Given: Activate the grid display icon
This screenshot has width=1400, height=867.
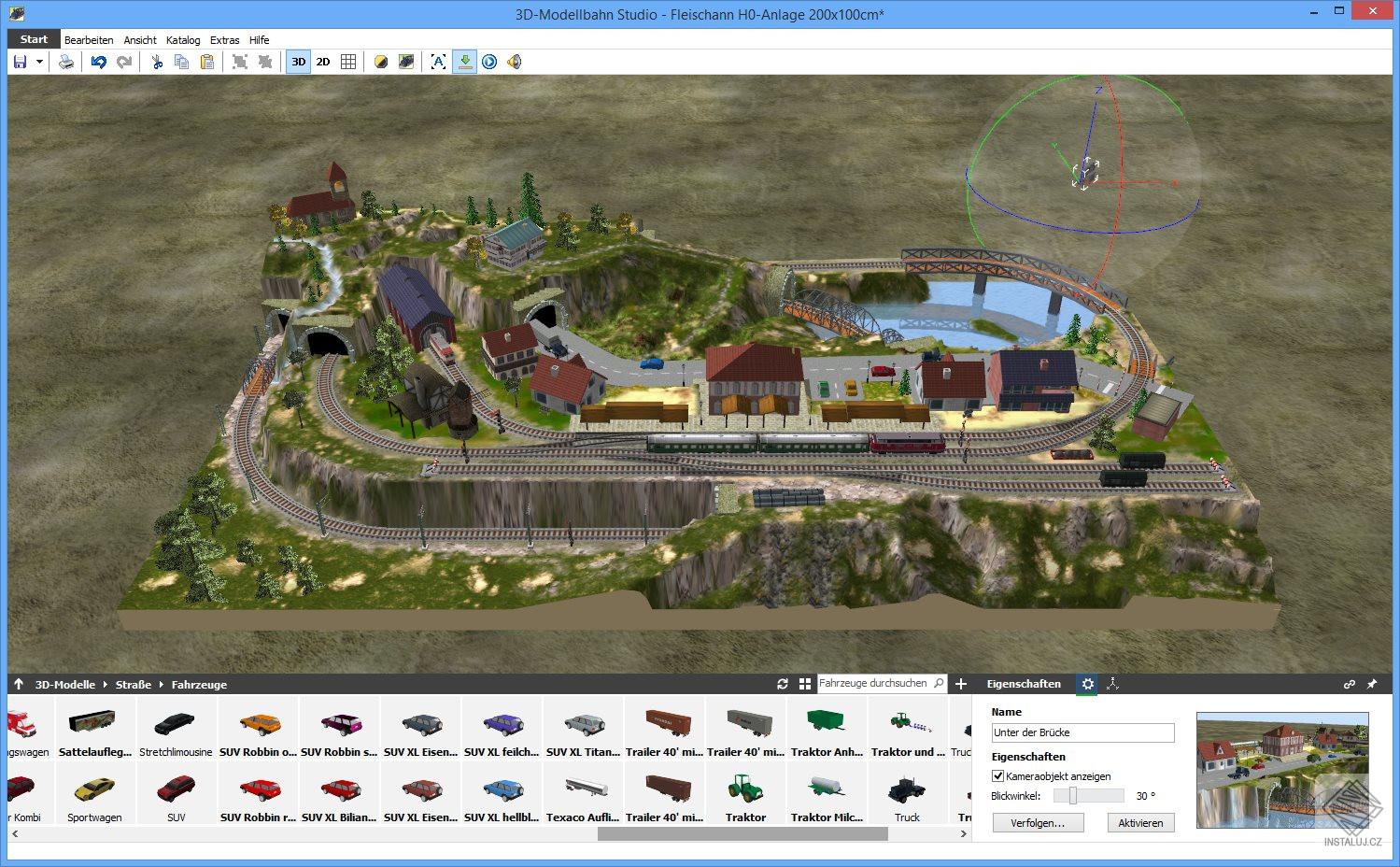Looking at the screenshot, I should pos(348,62).
